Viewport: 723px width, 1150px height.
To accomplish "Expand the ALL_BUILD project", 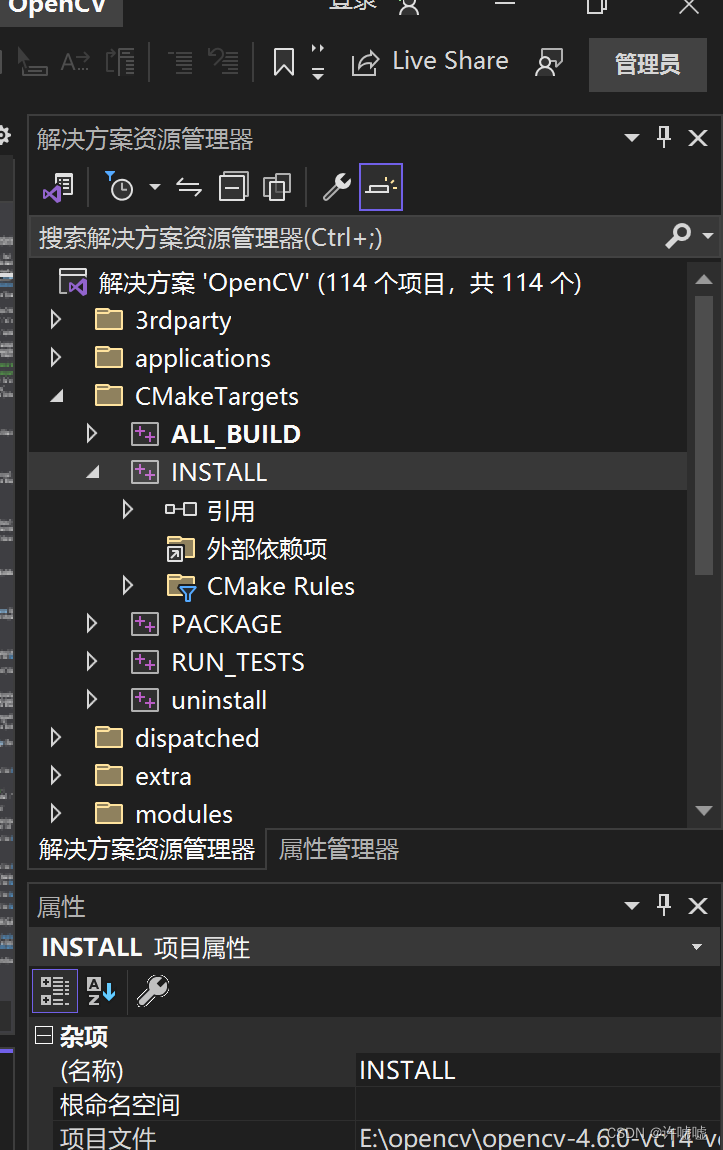I will [92, 433].
